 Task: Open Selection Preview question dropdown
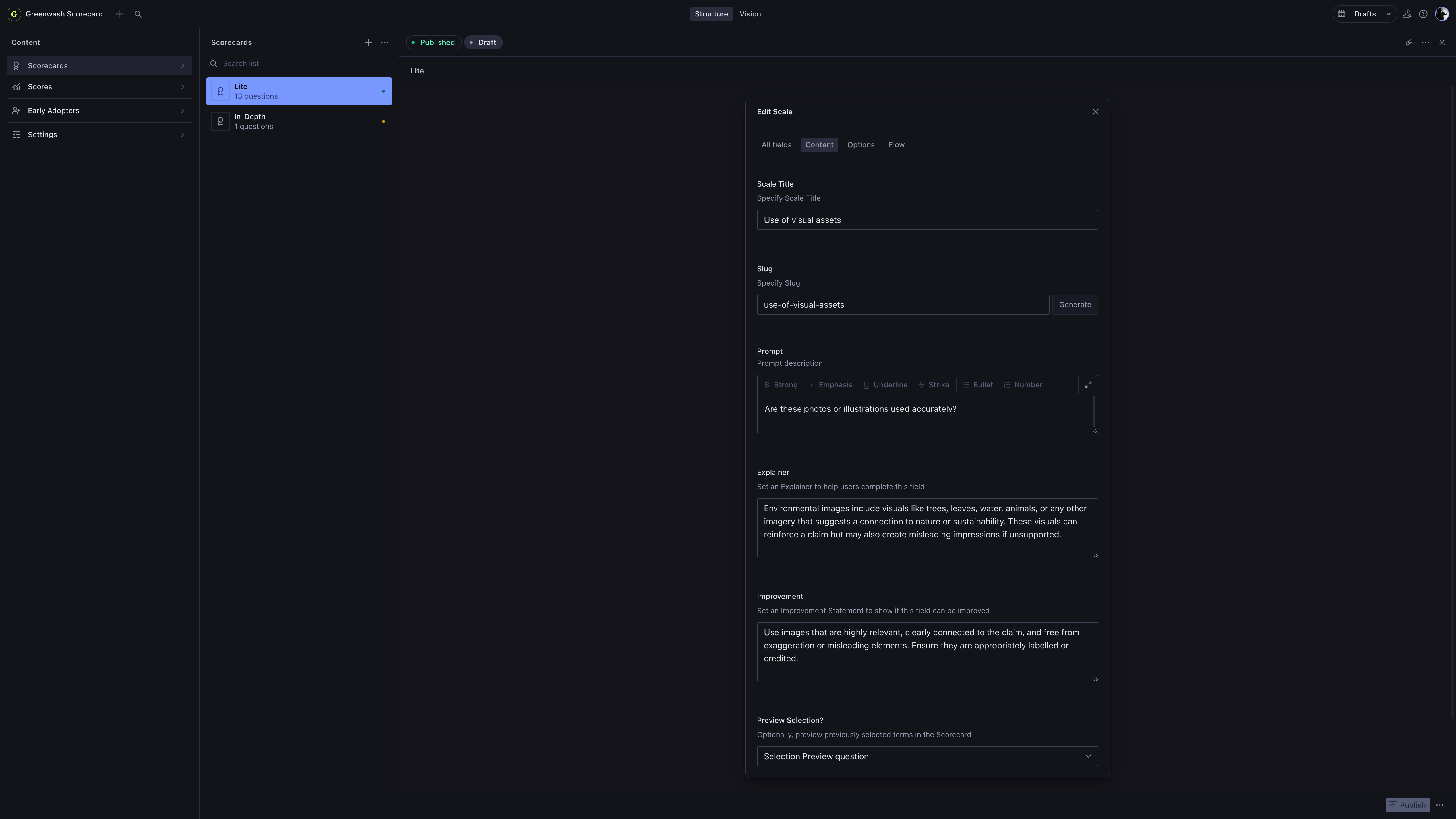tap(927, 756)
